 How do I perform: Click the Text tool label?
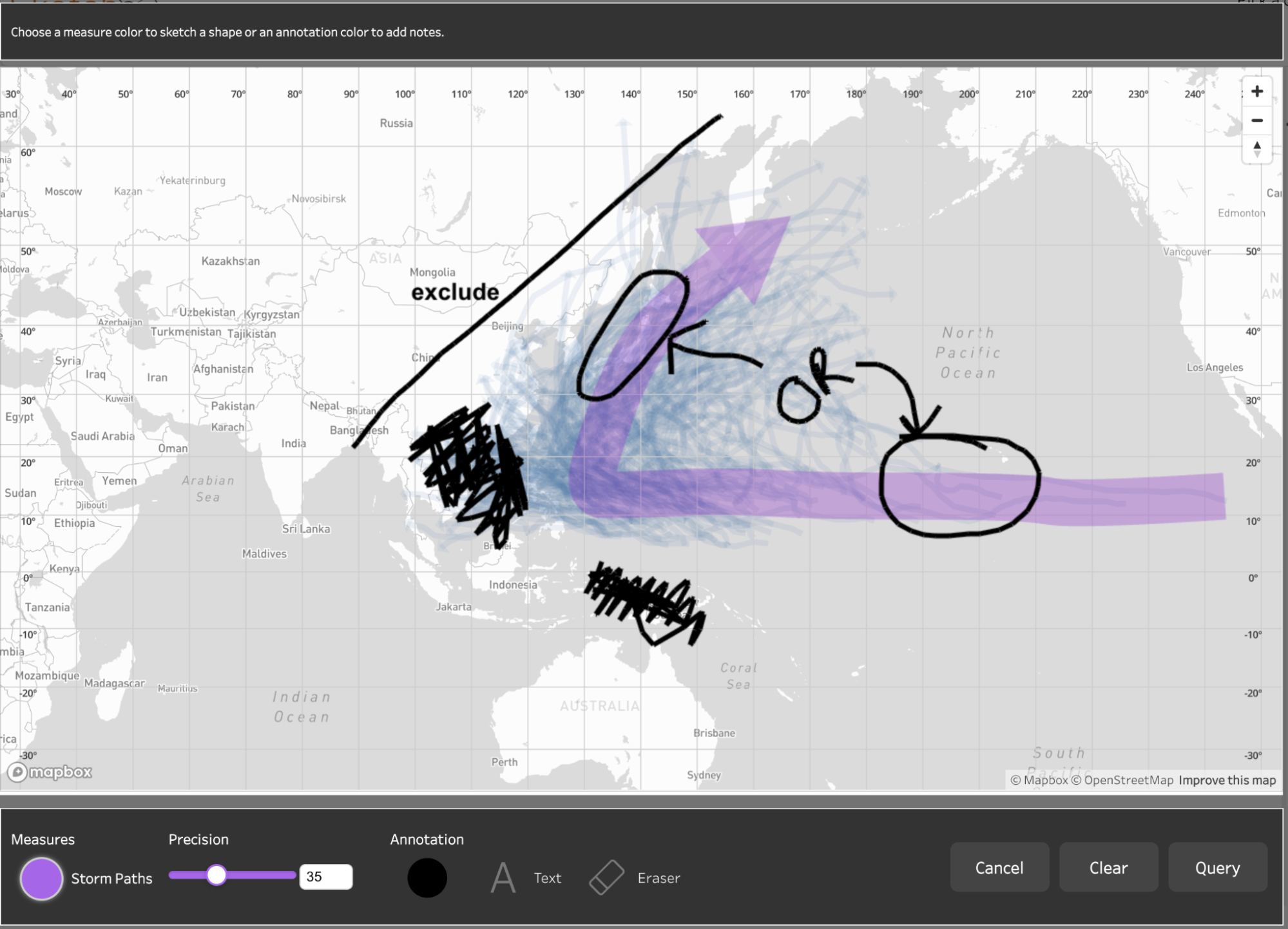[547, 878]
